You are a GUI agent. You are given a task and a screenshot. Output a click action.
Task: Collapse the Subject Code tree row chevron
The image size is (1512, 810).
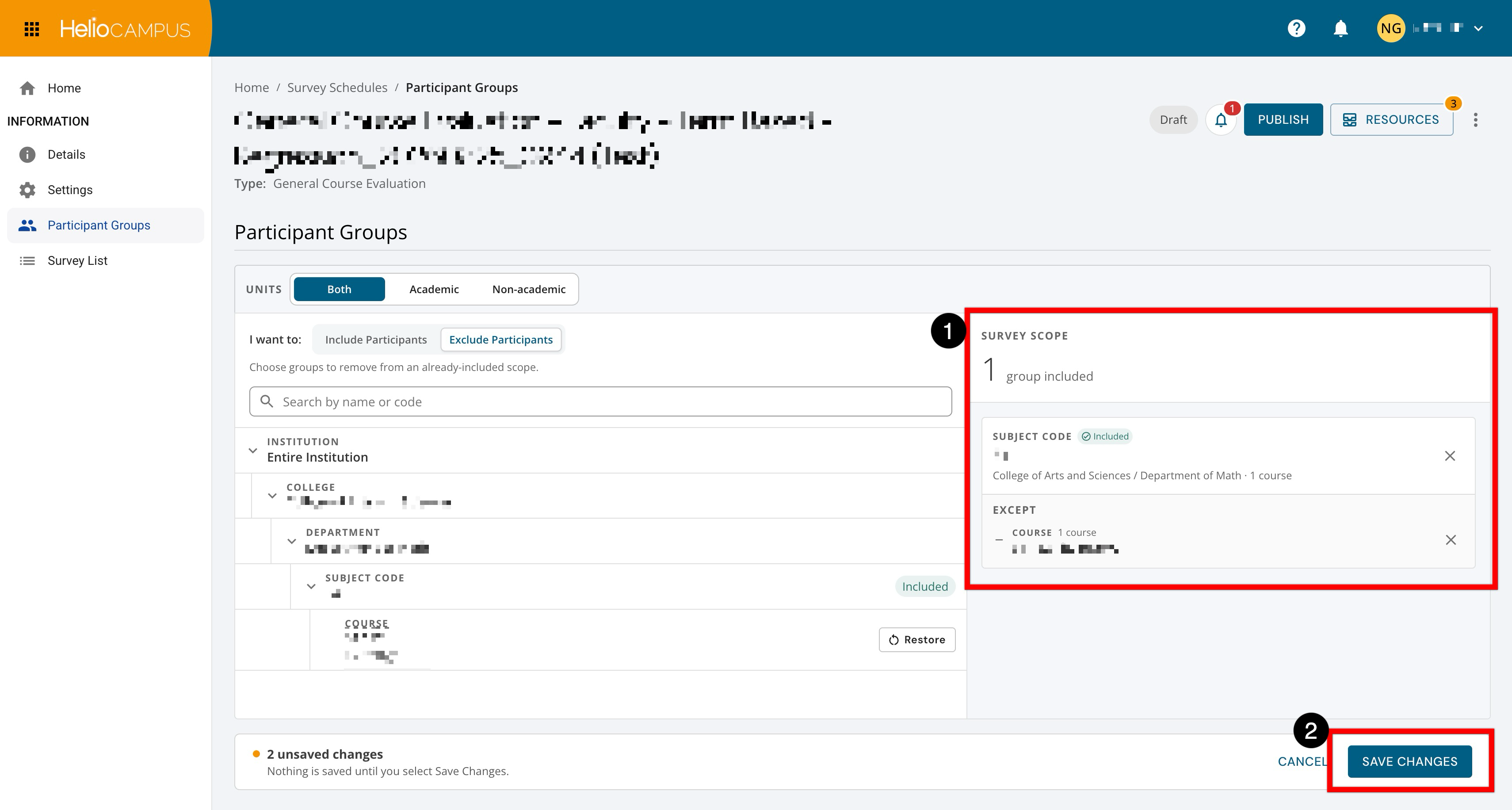click(x=311, y=586)
